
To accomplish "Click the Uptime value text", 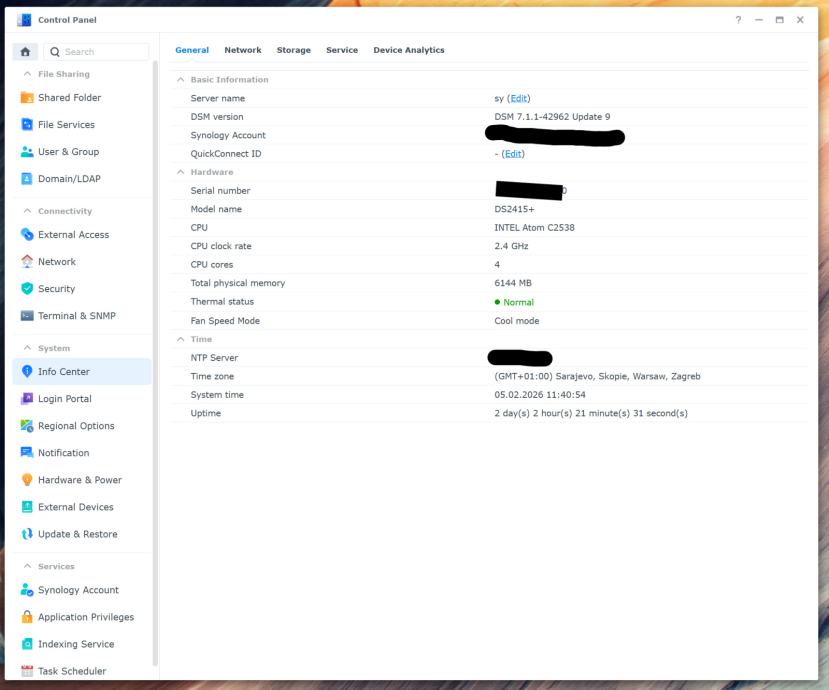I will (591, 413).
